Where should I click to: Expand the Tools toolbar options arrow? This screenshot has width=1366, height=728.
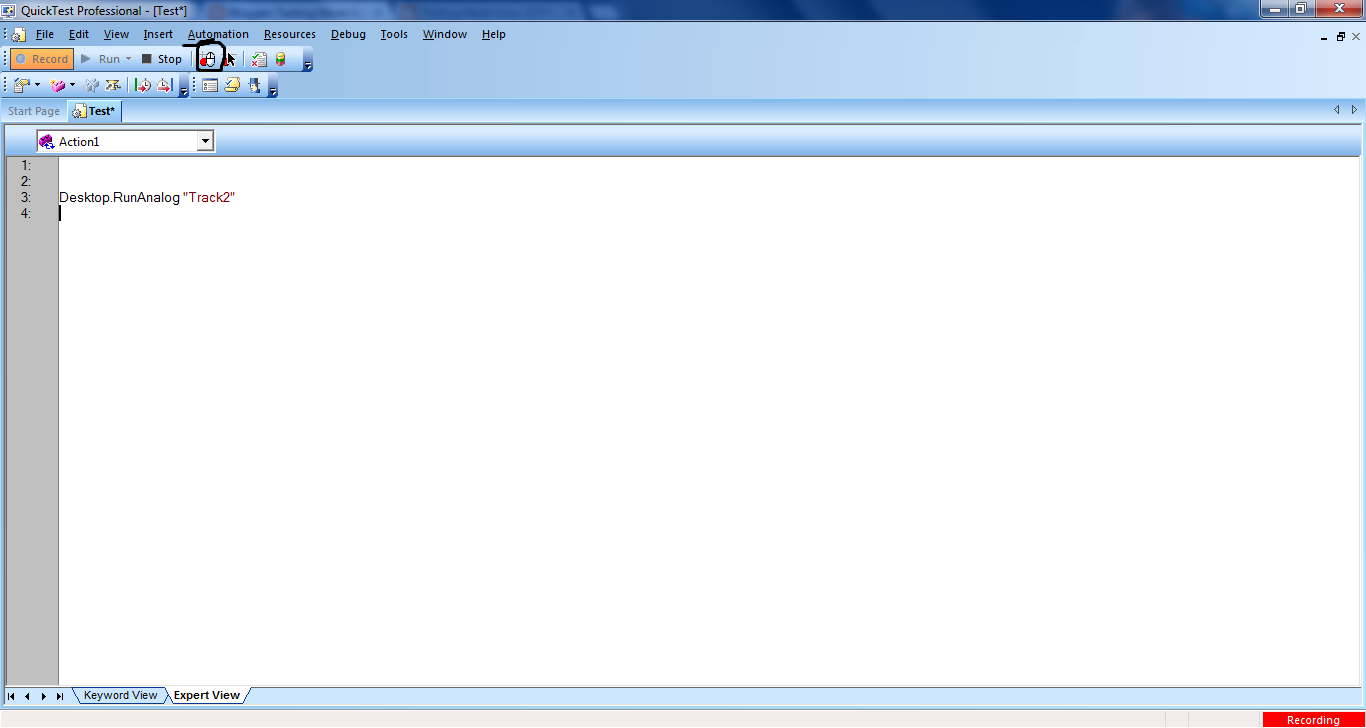(x=273, y=88)
